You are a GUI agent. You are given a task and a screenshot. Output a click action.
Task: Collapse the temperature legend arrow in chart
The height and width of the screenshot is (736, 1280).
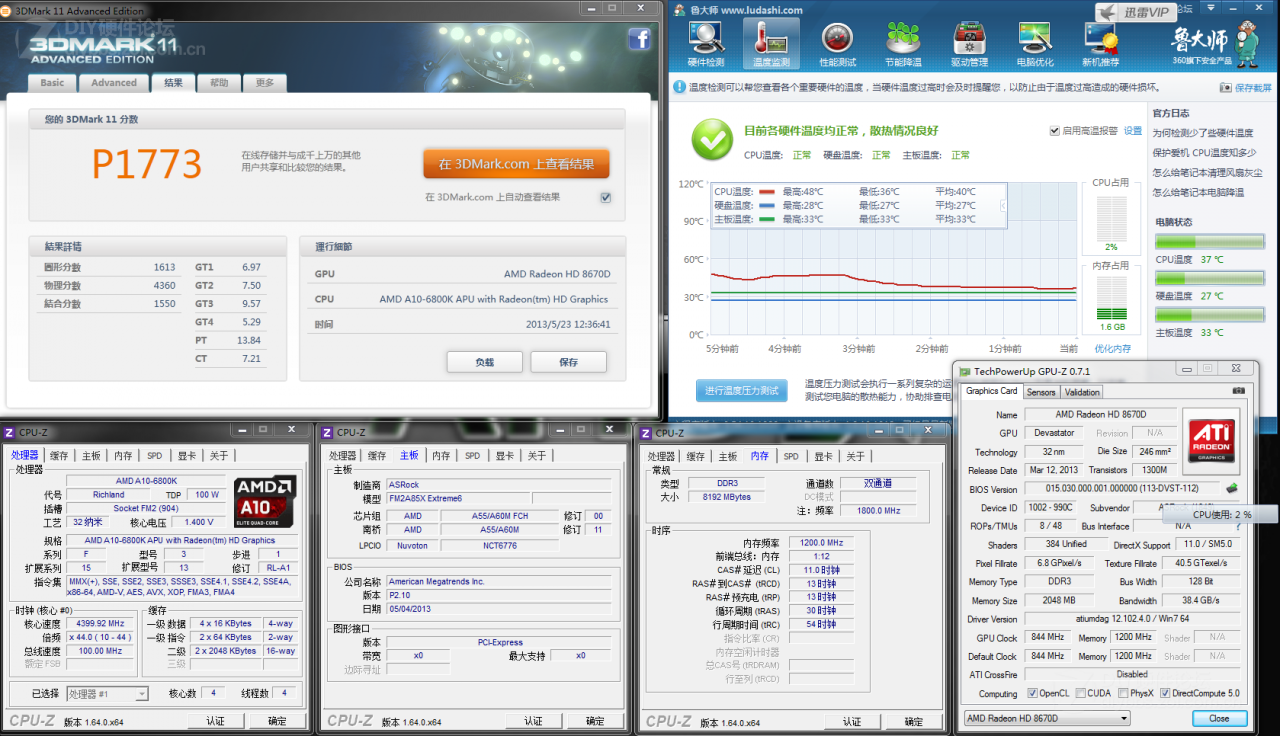pos(1002,205)
